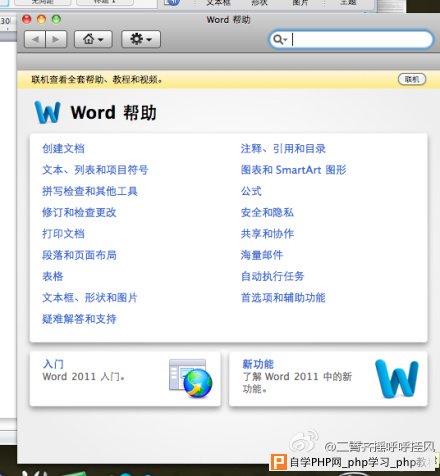
Task: Open the 入门 link
Action: point(53,364)
